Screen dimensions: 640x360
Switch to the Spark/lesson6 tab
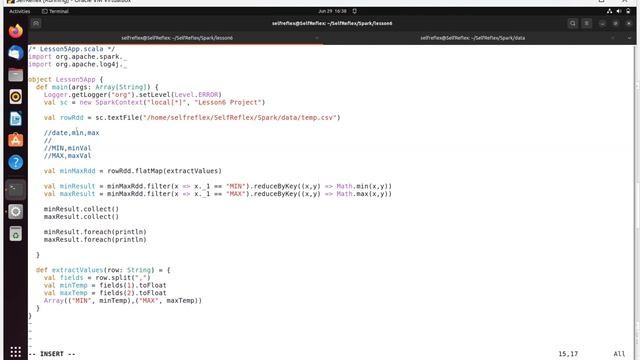click(177, 38)
